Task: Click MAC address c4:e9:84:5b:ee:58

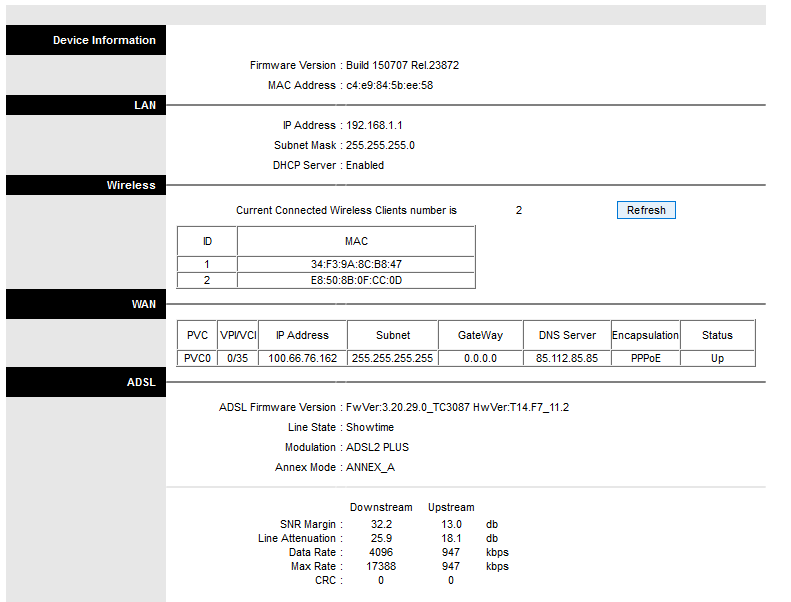Action: pos(389,85)
